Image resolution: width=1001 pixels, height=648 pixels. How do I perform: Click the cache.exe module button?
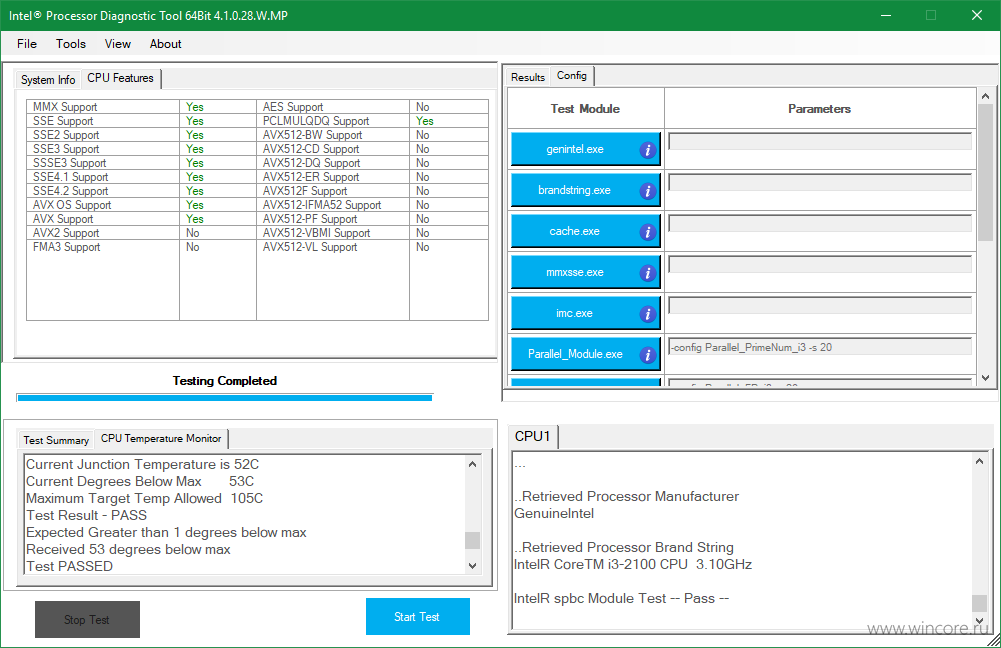tap(585, 231)
